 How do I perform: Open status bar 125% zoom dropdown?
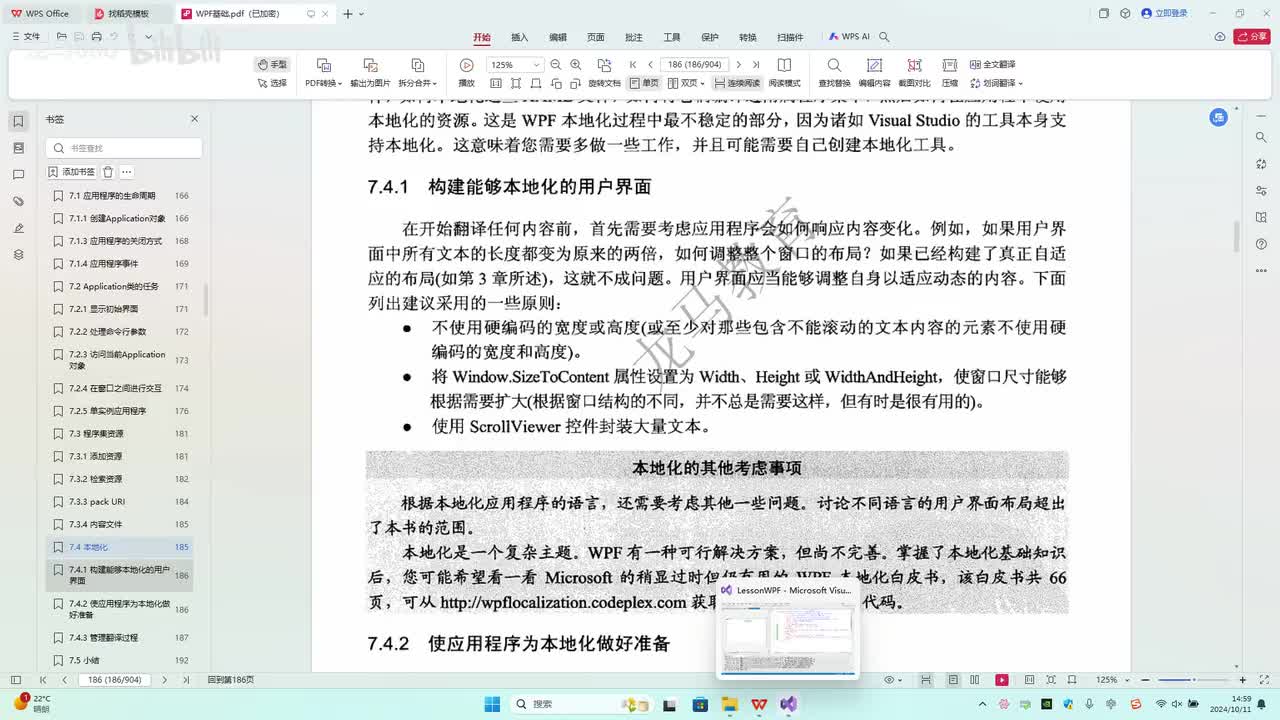click(x=1110, y=680)
